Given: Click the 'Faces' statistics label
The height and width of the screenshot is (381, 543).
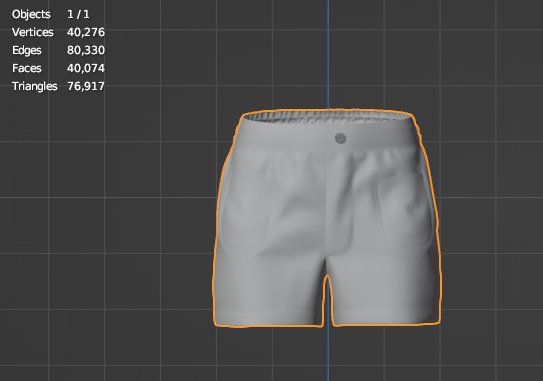Looking at the screenshot, I should tap(27, 68).
